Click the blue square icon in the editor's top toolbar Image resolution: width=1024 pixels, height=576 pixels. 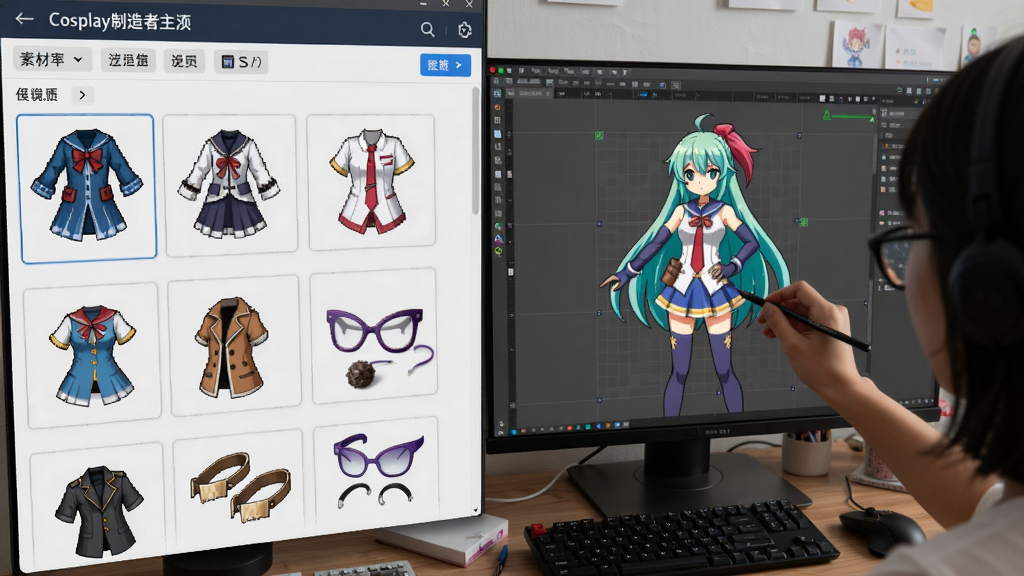point(663,86)
